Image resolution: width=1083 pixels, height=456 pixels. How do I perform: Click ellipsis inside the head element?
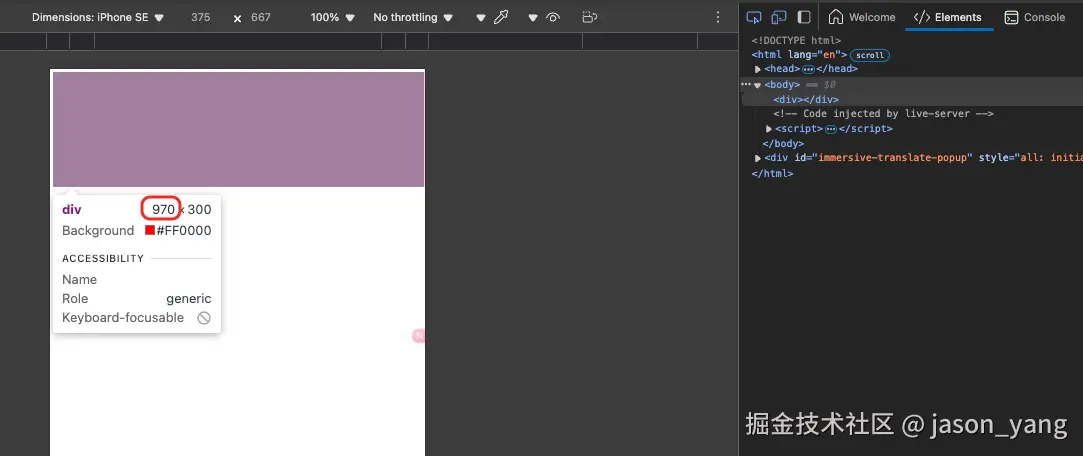pyautogui.click(x=808, y=69)
